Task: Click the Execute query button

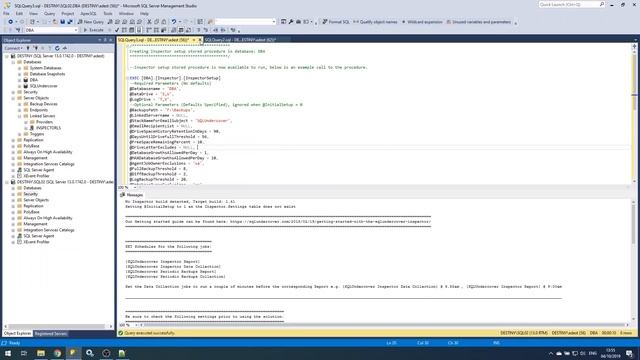Action: click(x=93, y=30)
